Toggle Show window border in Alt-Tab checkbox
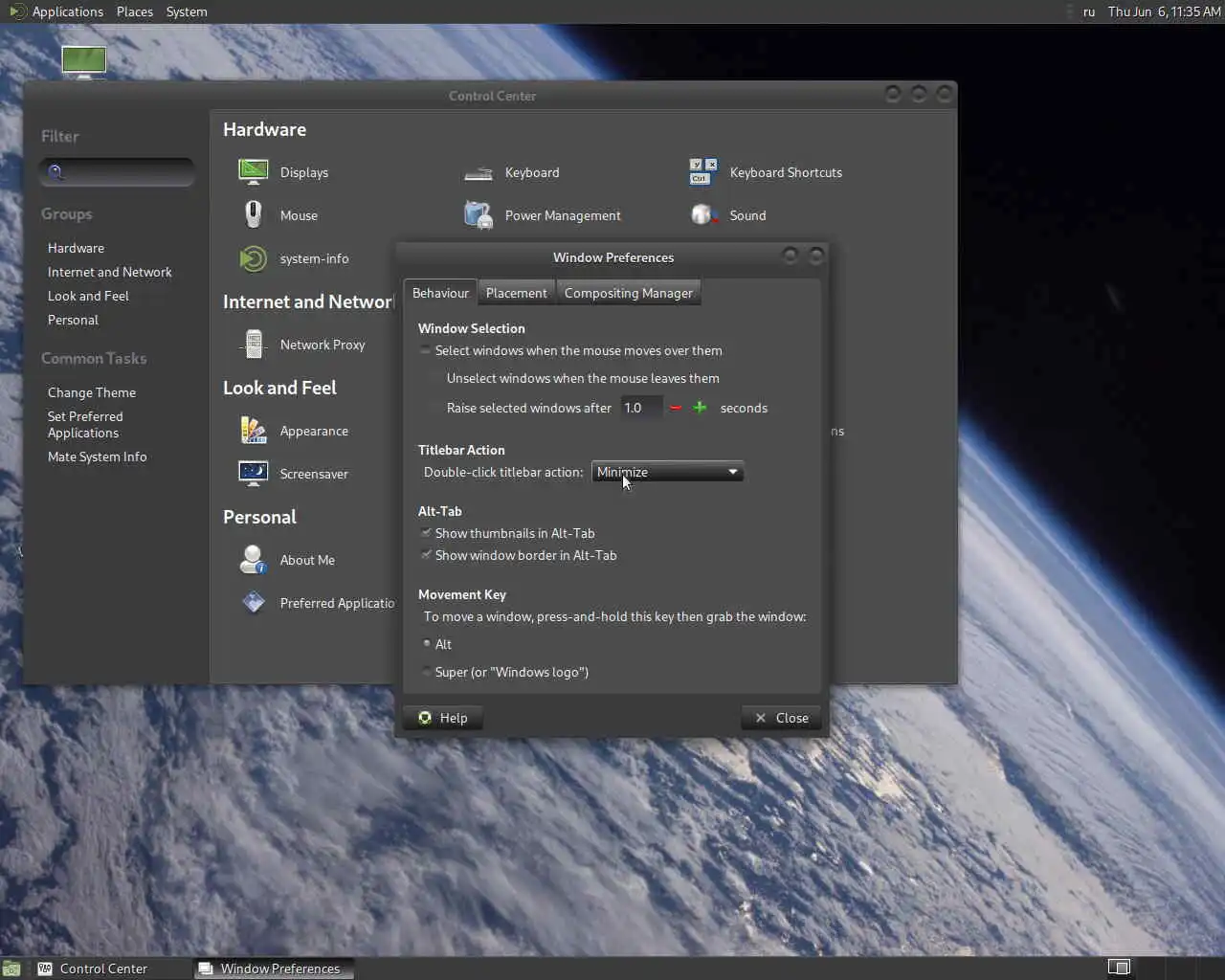Viewport: 1225px width, 980px height. tap(426, 555)
